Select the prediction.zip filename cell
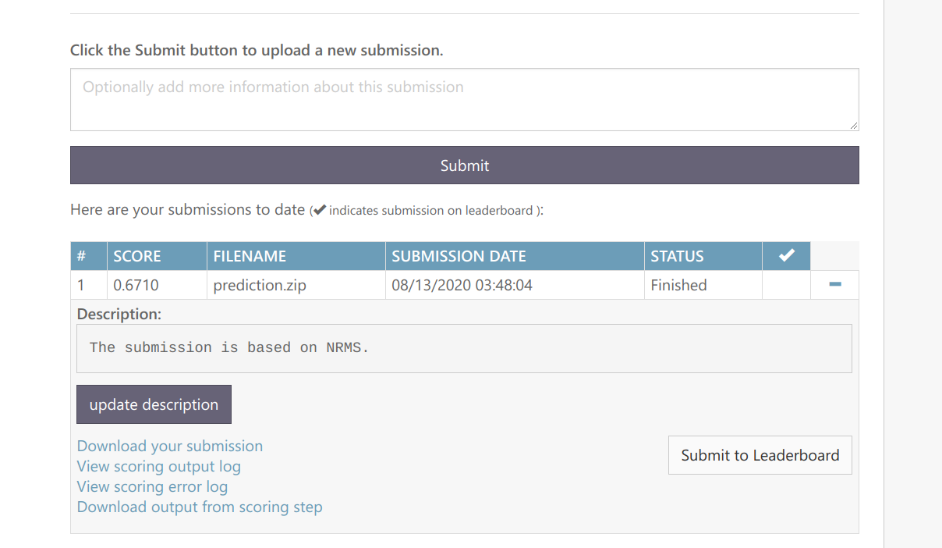The image size is (942, 548). (x=260, y=285)
